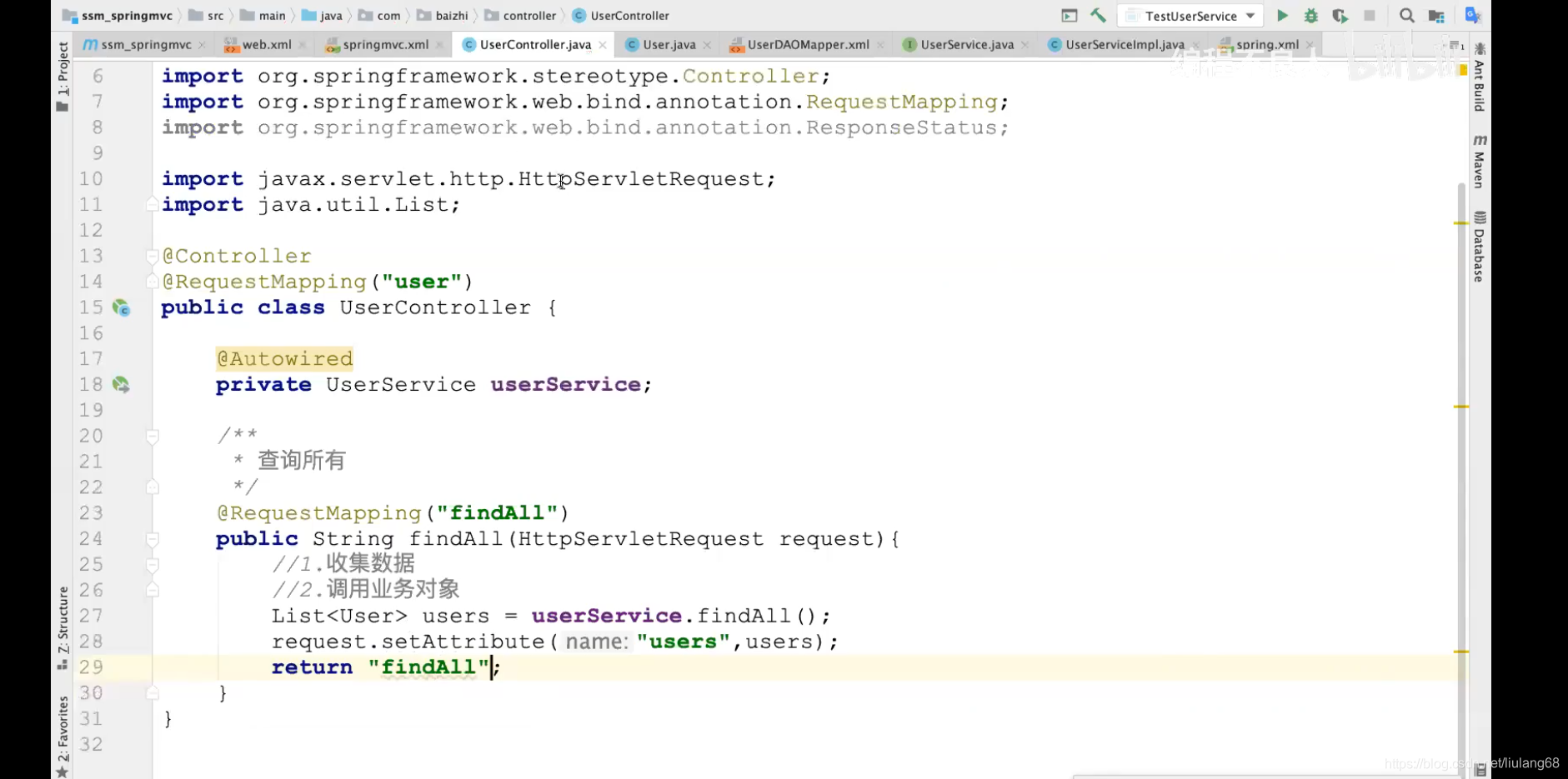Click line number 27 in the gutter

coord(91,616)
